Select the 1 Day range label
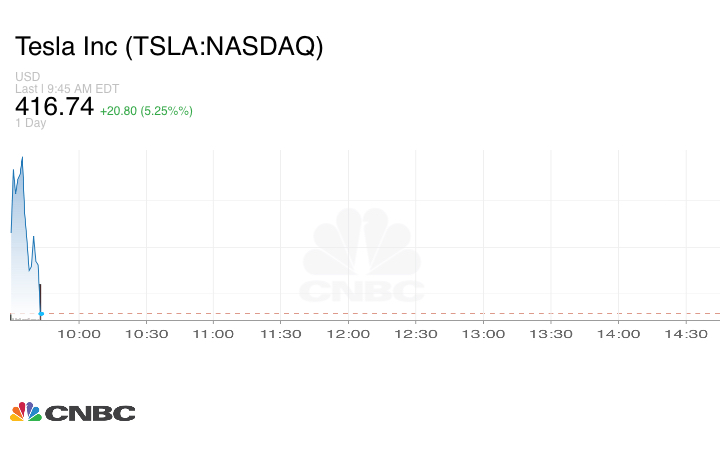 [x=31, y=123]
